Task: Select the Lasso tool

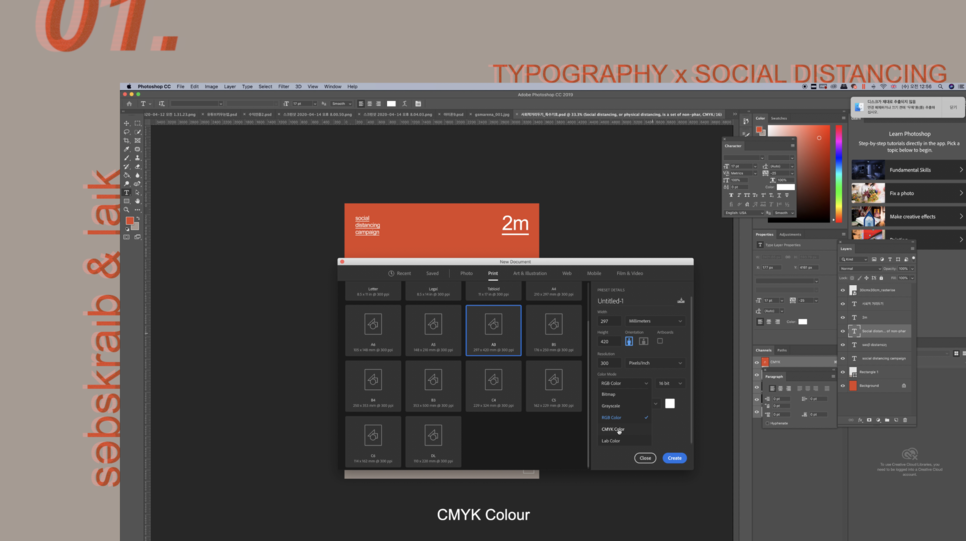Action: tap(127, 132)
